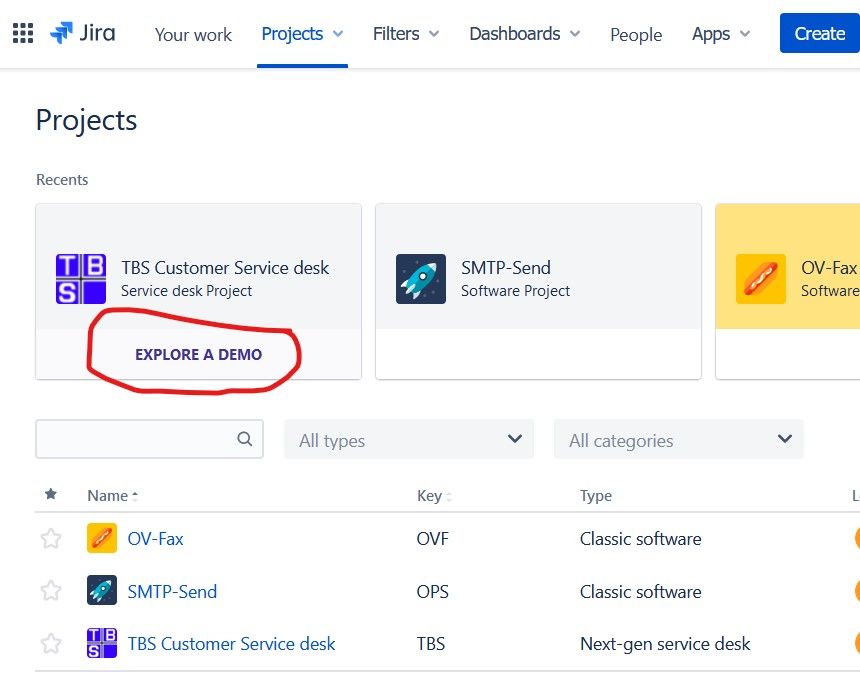This screenshot has height=678, width=860.
Task: Click the OVF key cell
Action: coord(433,539)
